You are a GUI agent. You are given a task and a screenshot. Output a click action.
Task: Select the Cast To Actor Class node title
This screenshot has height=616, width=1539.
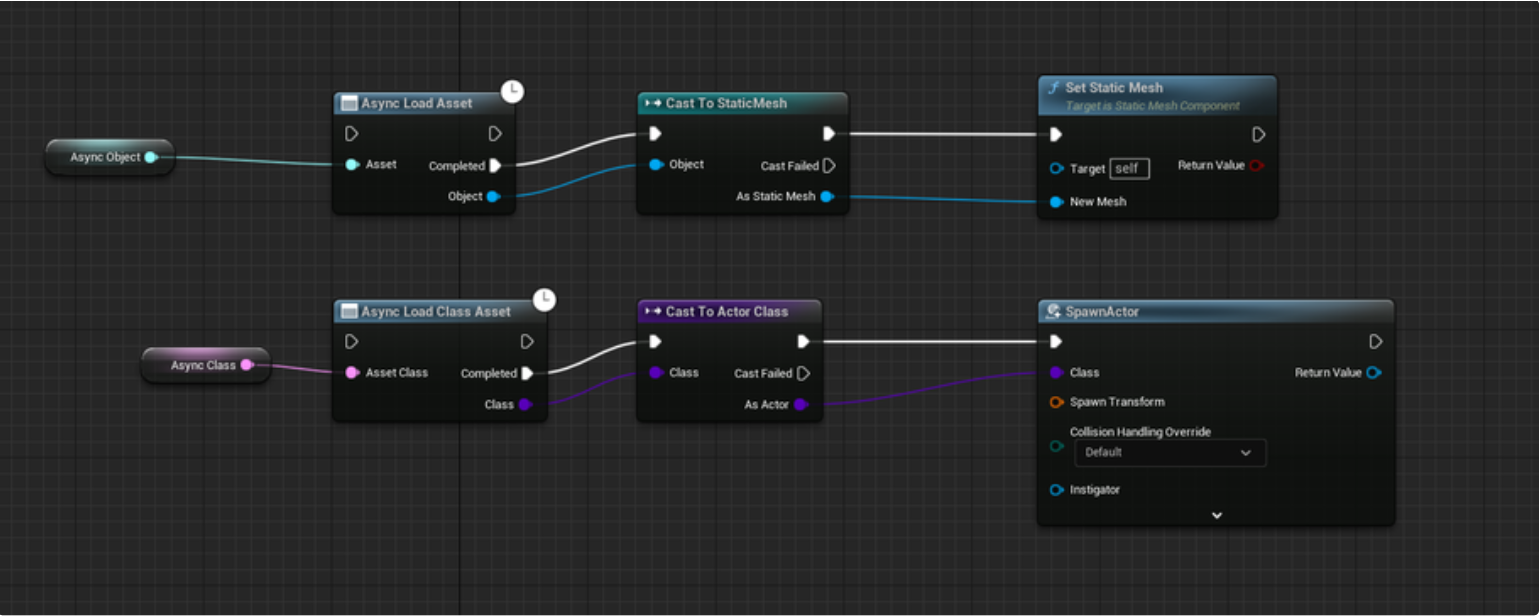(x=727, y=312)
